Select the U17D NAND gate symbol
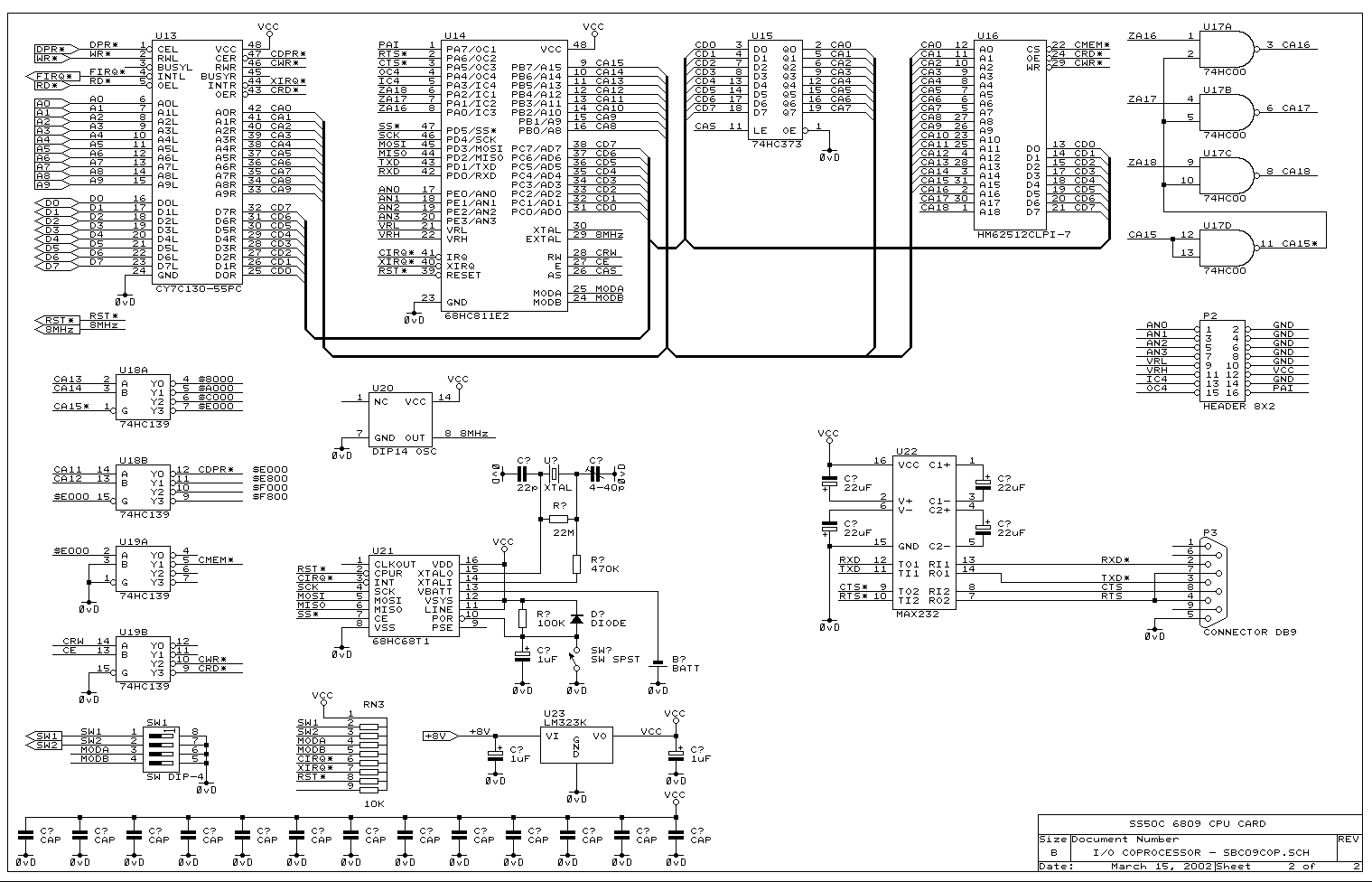 pyautogui.click(x=1227, y=244)
